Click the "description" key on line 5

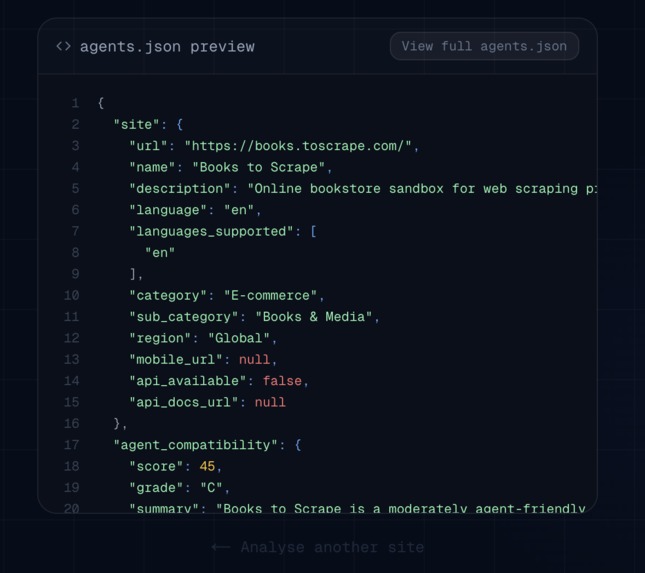180,189
